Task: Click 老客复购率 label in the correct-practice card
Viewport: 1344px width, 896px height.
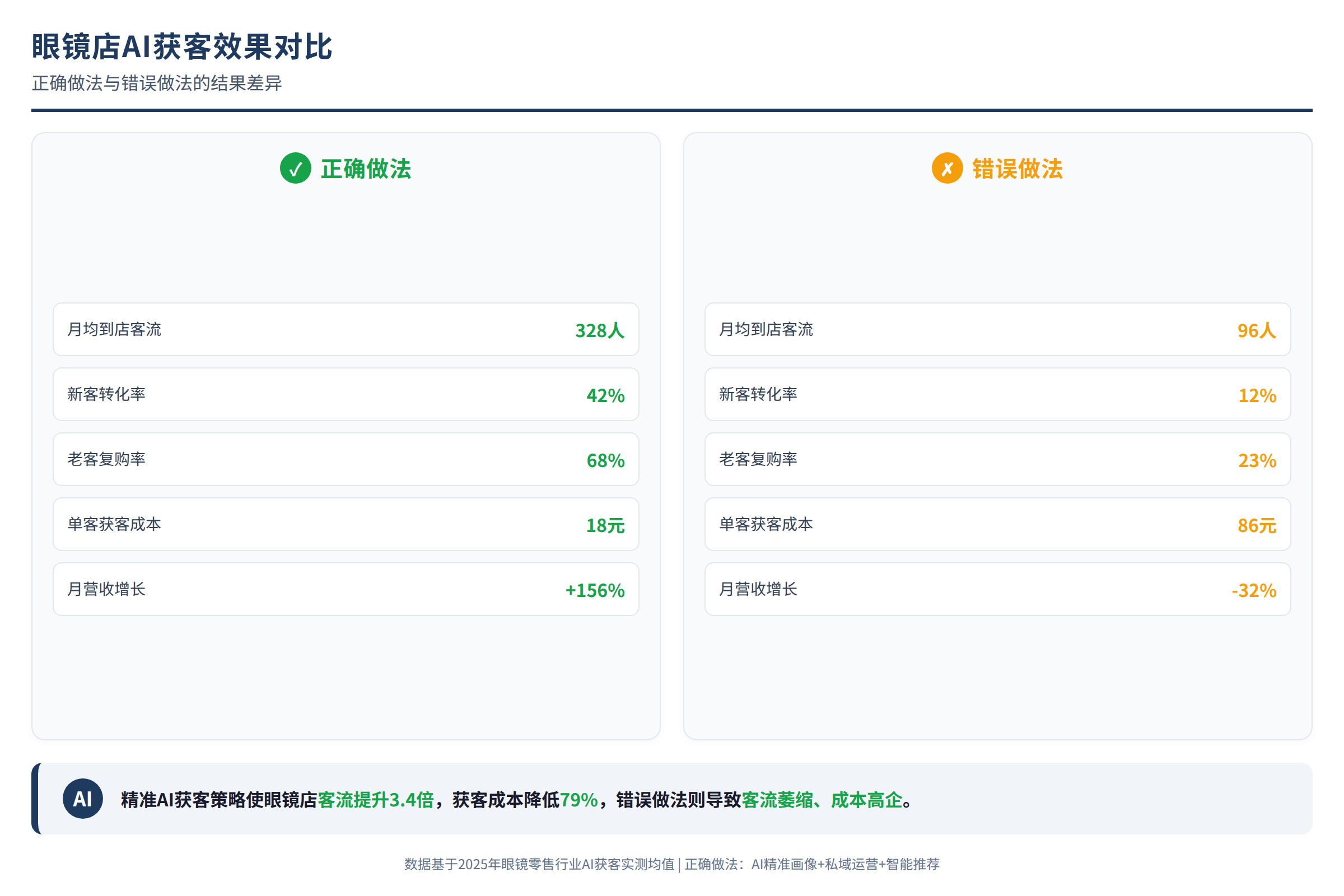Action: pos(106,459)
